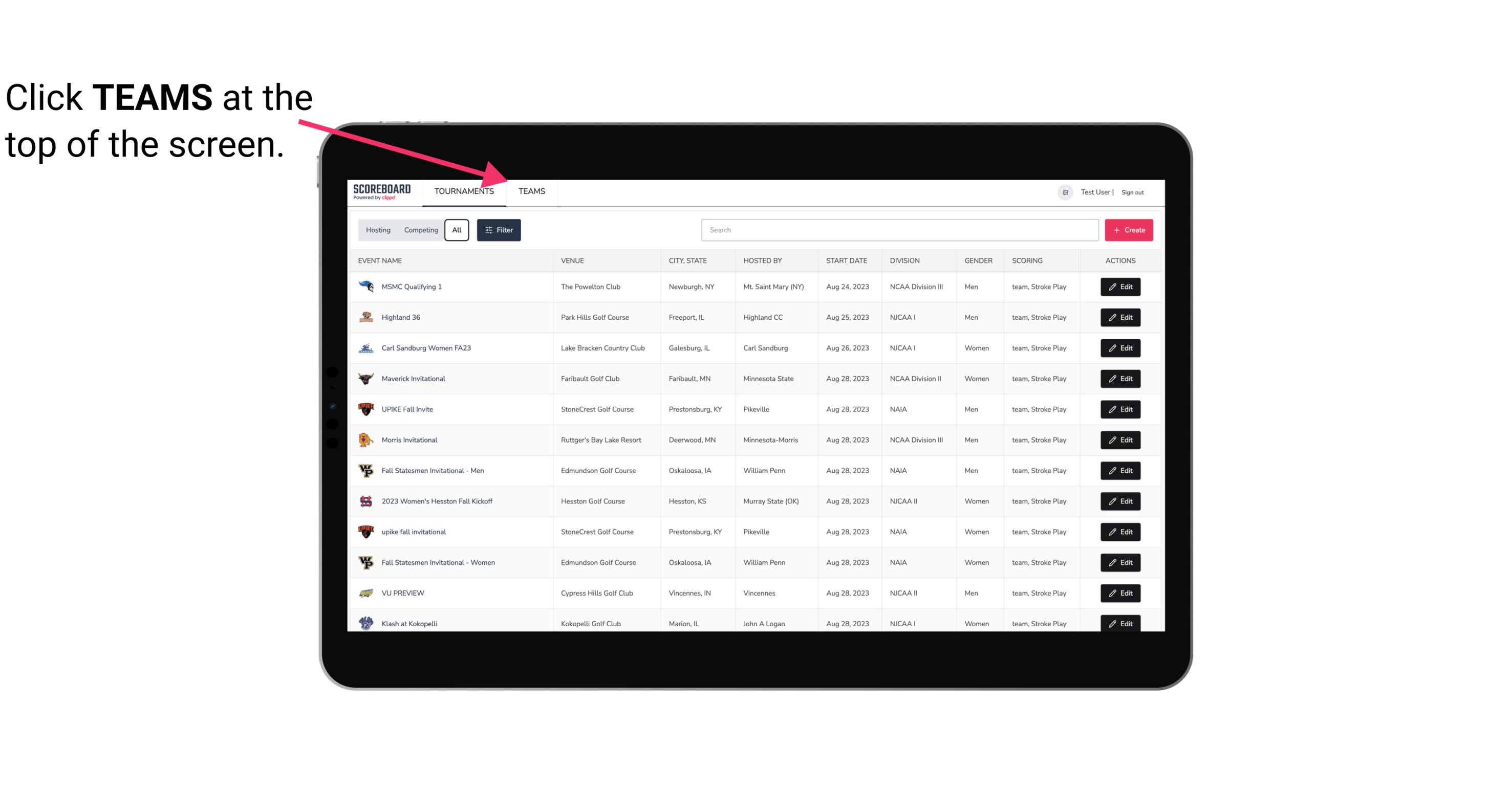Viewport: 1510px width, 812px height.
Task: Click the Edit icon for MSMC Qualifying 1
Action: 1119,287
